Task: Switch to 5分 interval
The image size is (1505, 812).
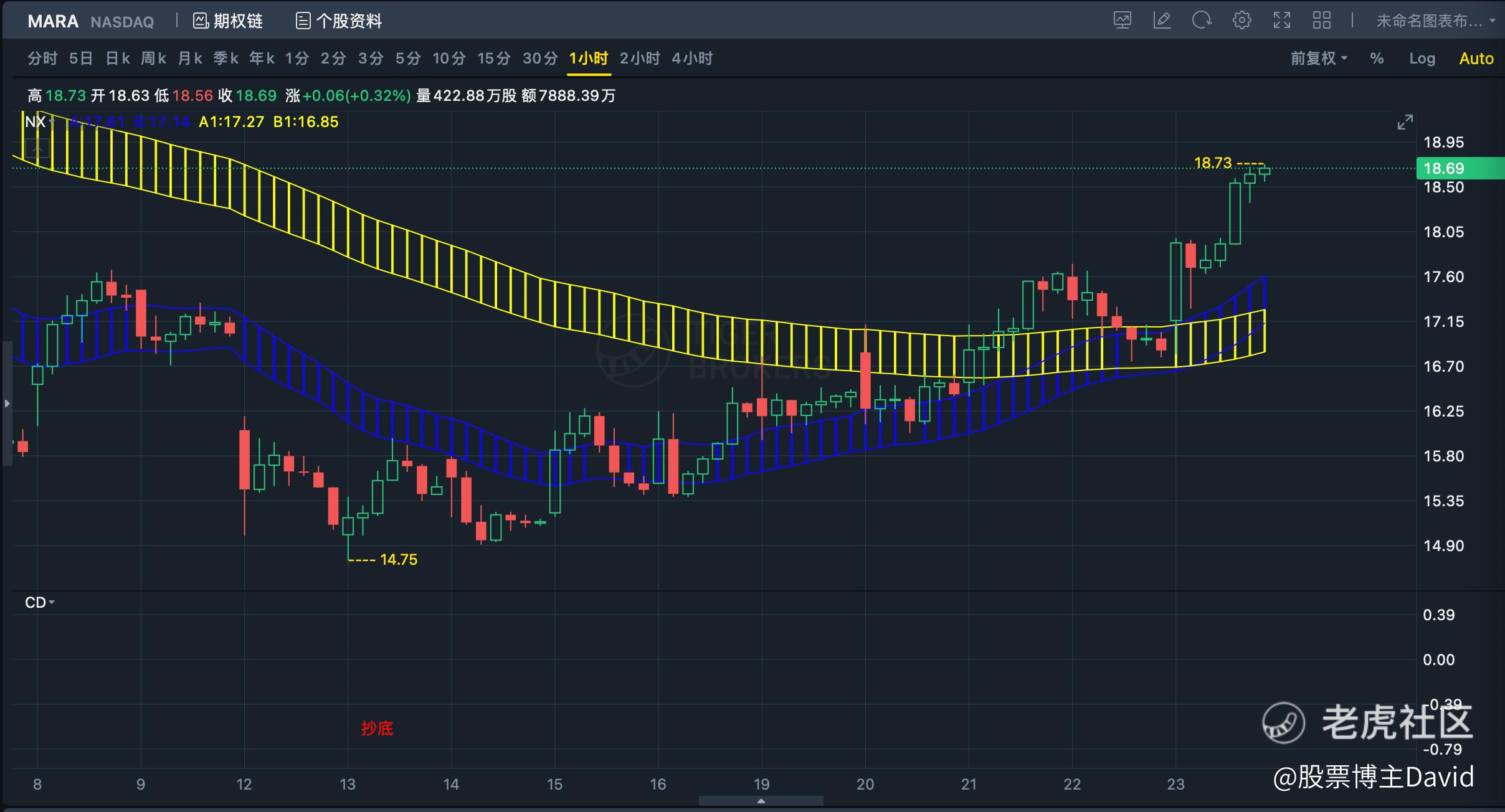Action: 408,59
